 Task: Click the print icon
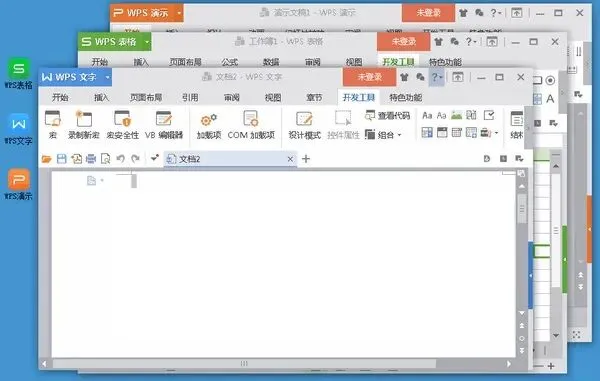coord(91,159)
